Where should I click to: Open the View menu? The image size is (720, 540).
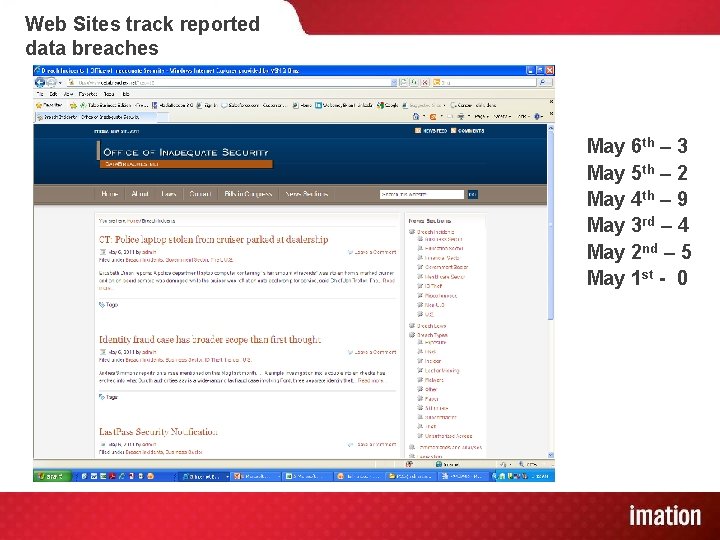coord(68,94)
